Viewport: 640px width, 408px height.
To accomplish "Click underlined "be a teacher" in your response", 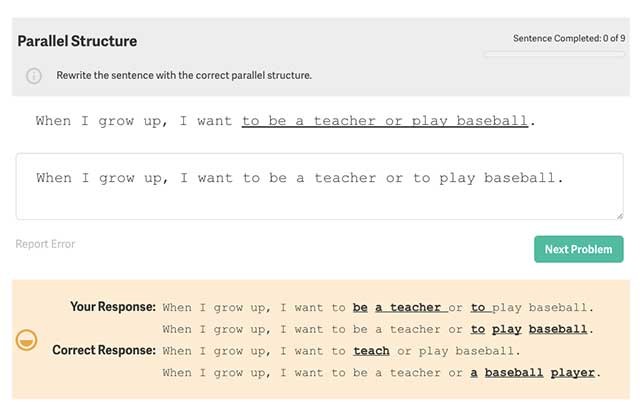I will tap(397, 307).
